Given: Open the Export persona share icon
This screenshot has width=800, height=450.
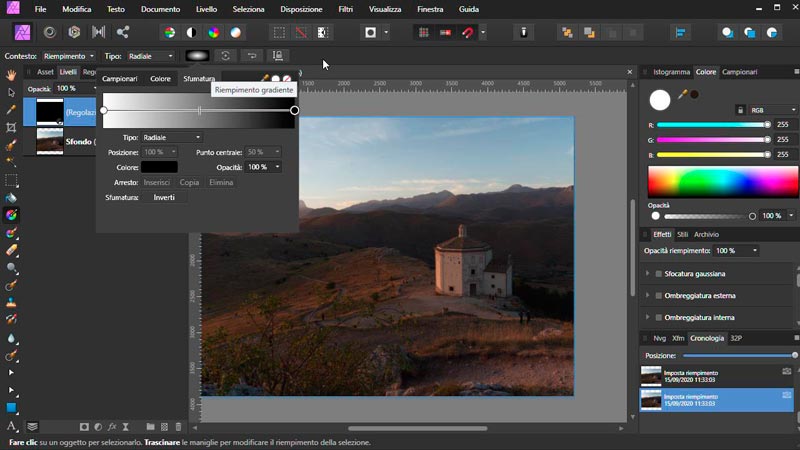Looking at the screenshot, I should coord(122,32).
